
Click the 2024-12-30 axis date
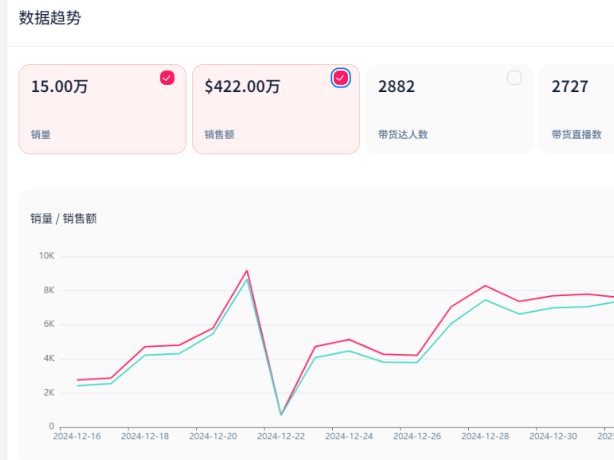coord(553,436)
